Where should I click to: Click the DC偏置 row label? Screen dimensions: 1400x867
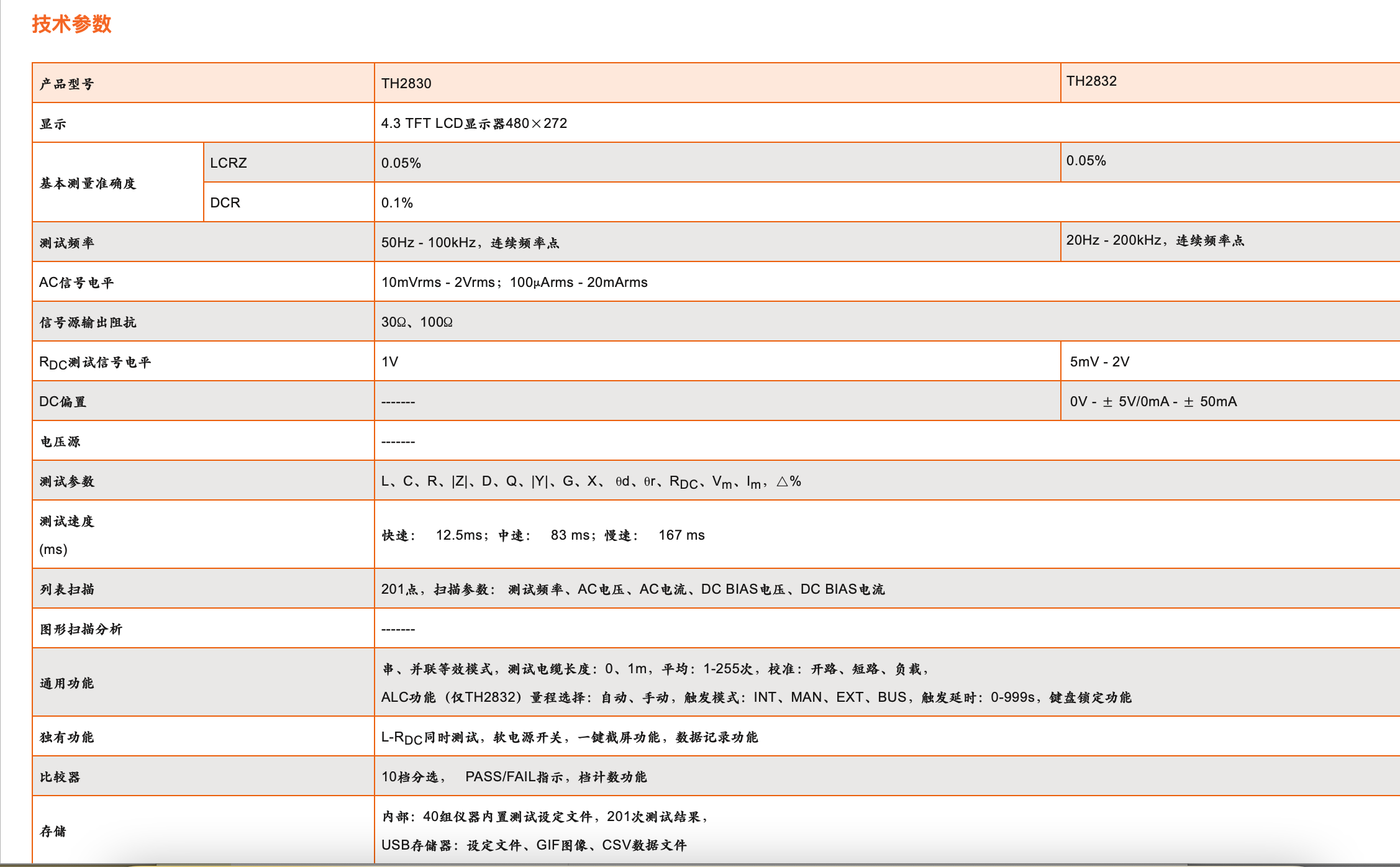pyautogui.click(x=63, y=402)
